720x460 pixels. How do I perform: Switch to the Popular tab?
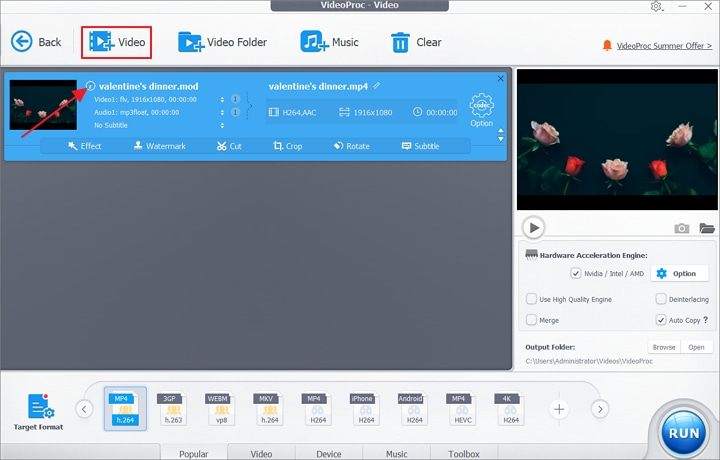(x=193, y=453)
